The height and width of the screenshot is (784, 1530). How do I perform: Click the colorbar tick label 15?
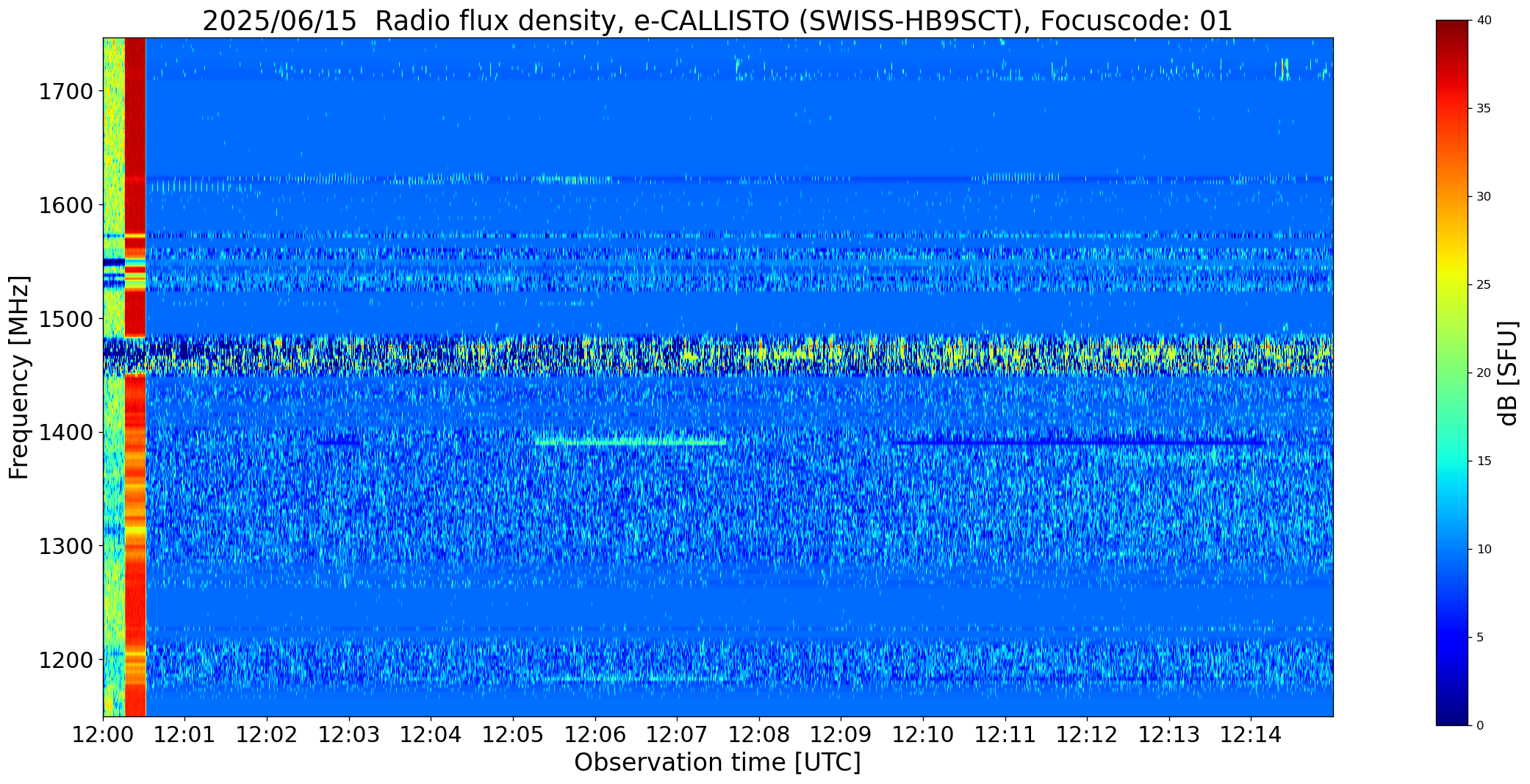click(x=1484, y=461)
